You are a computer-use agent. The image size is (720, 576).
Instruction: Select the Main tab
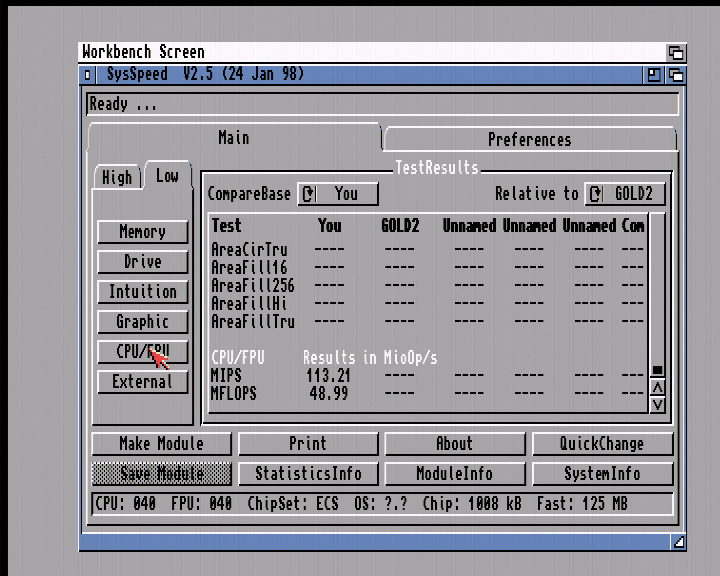(x=234, y=137)
